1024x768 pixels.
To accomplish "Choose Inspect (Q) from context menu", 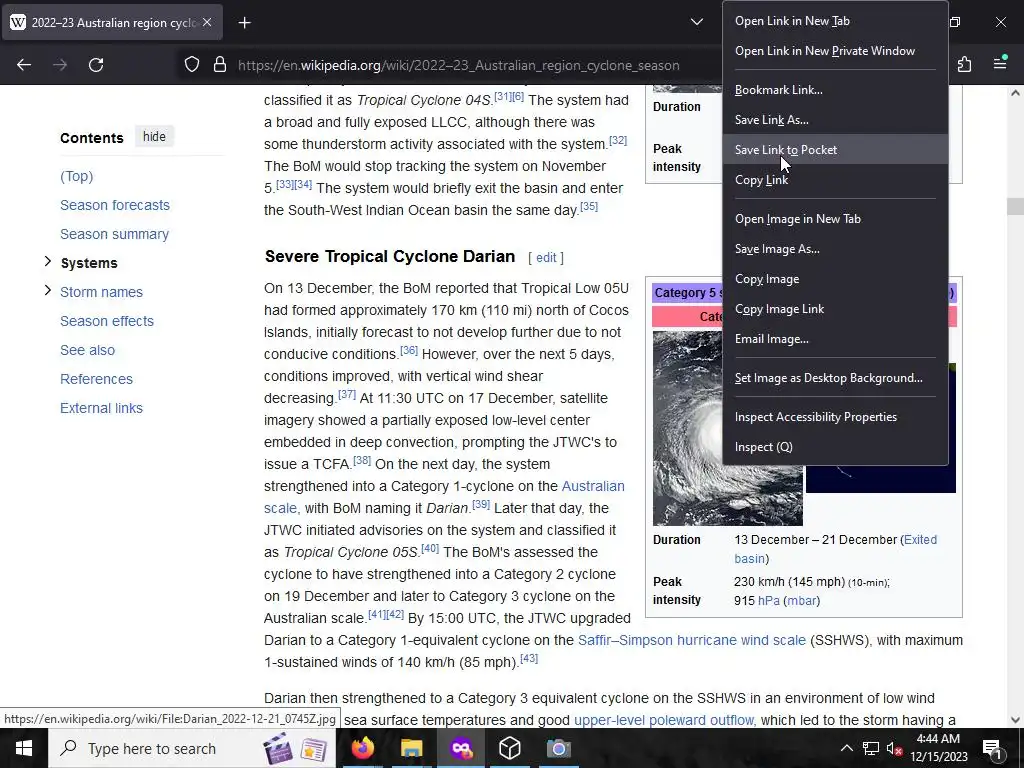I will (x=835, y=447).
